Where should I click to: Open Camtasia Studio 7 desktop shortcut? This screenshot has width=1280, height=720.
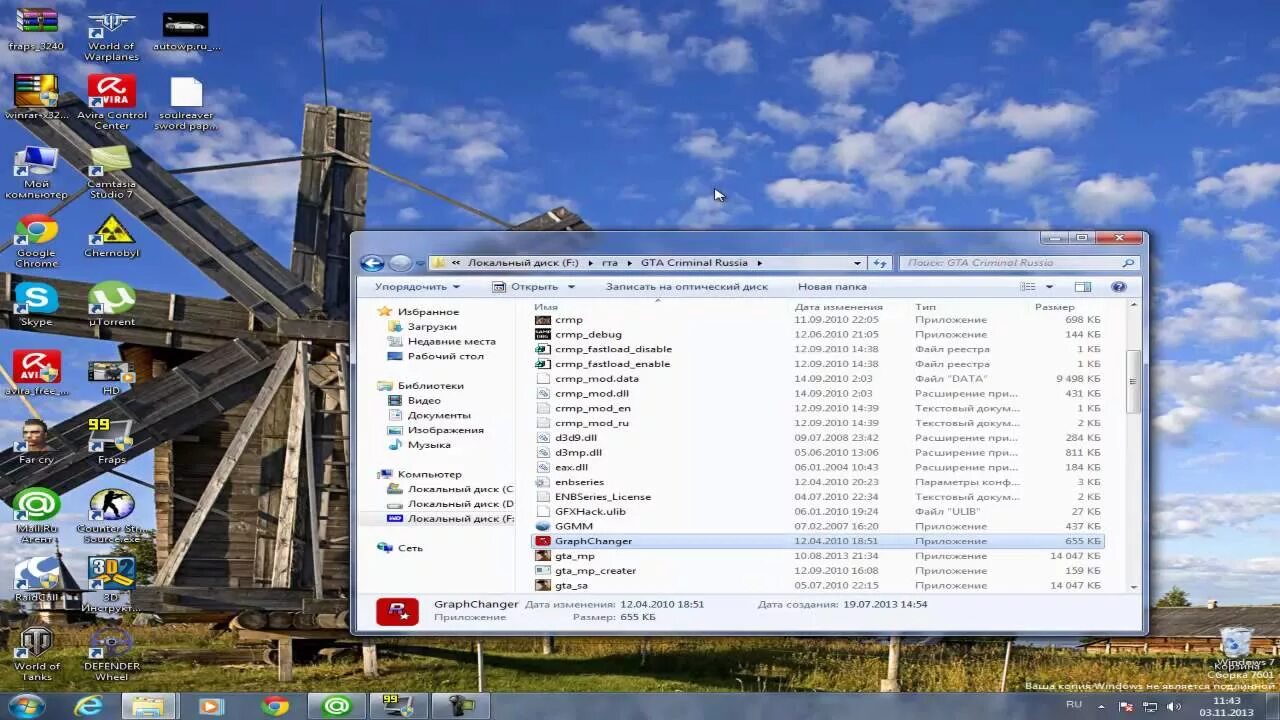[111, 172]
